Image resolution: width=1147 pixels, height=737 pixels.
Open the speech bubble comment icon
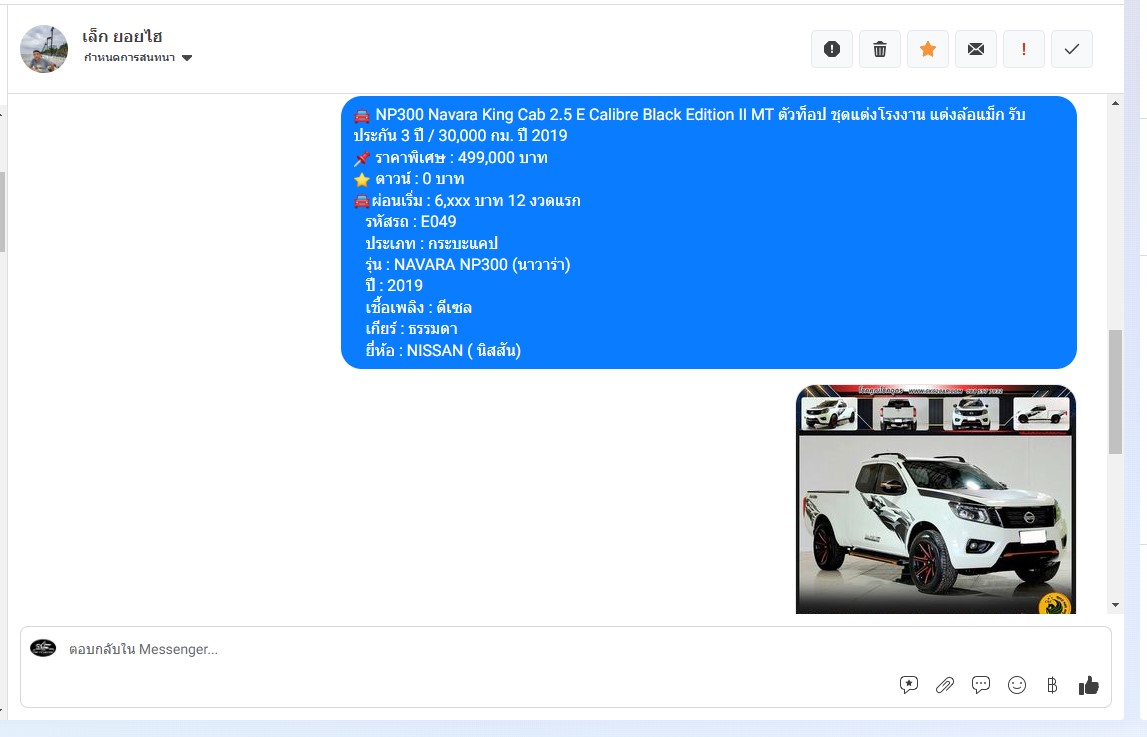tap(981, 685)
